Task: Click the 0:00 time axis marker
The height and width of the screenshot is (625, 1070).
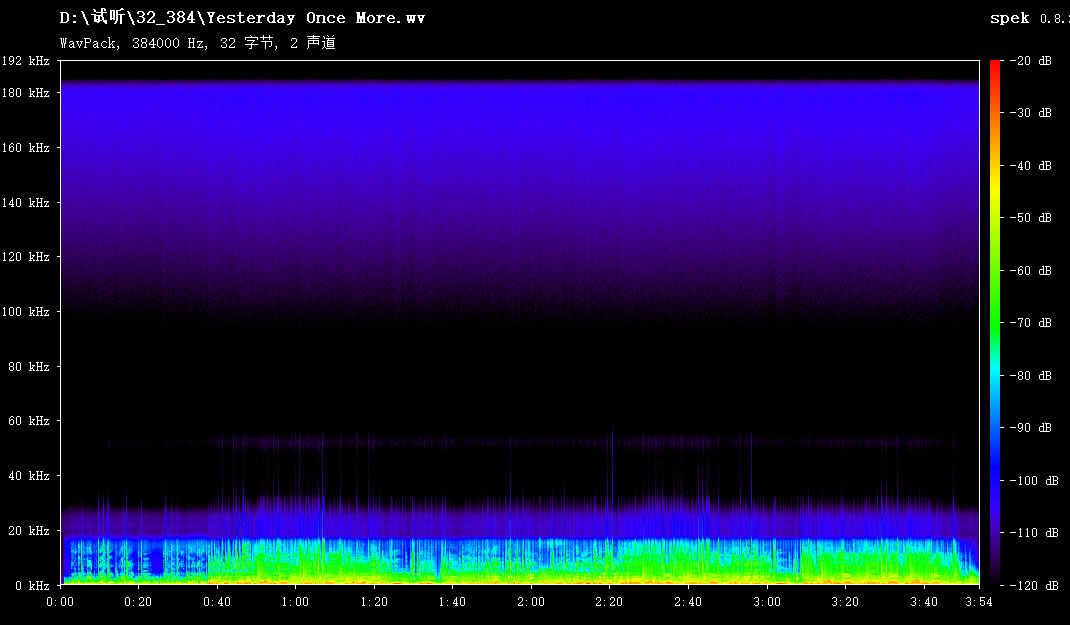Action: click(61, 602)
